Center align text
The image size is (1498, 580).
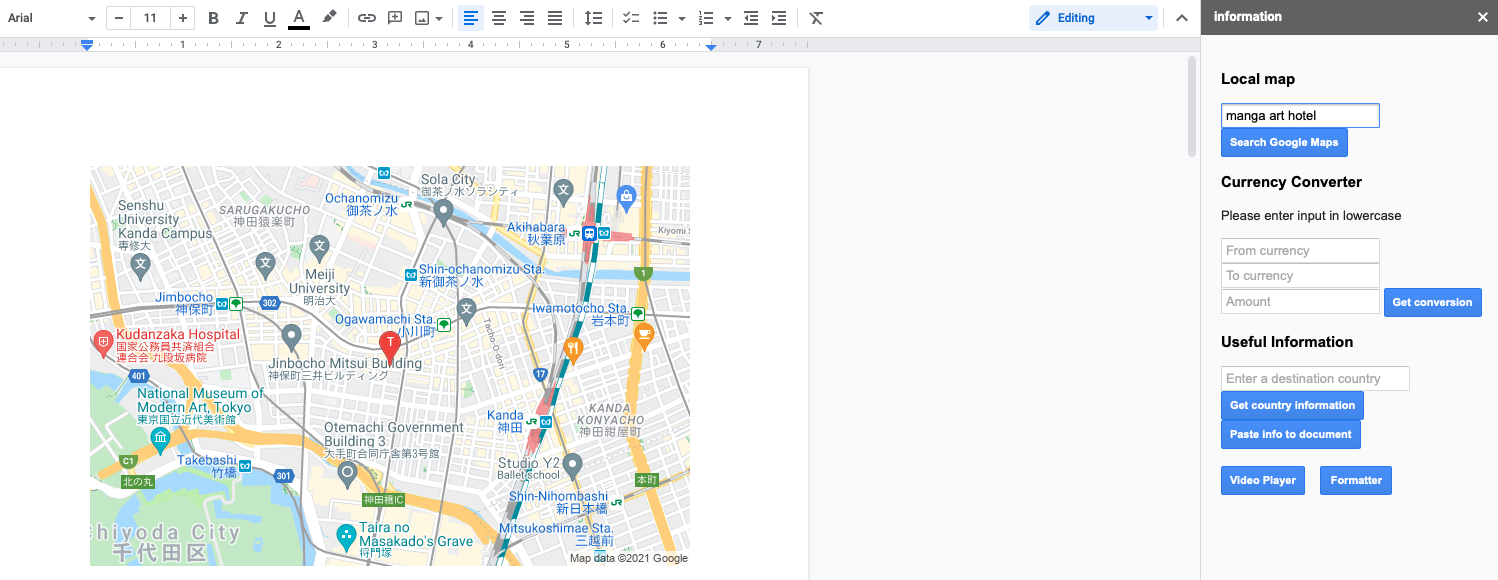[499, 18]
